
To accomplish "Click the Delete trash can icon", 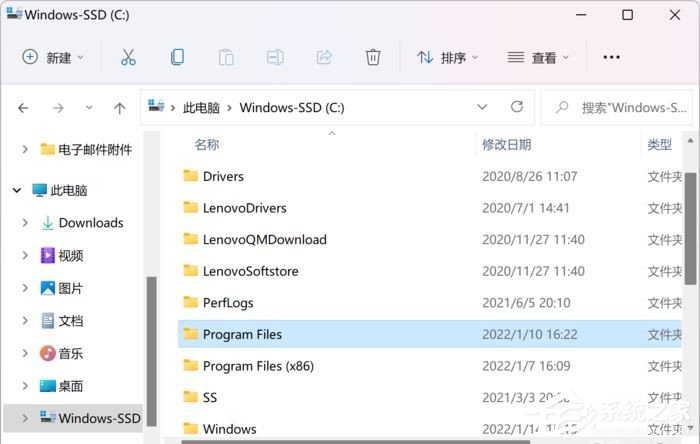I will (x=373, y=57).
